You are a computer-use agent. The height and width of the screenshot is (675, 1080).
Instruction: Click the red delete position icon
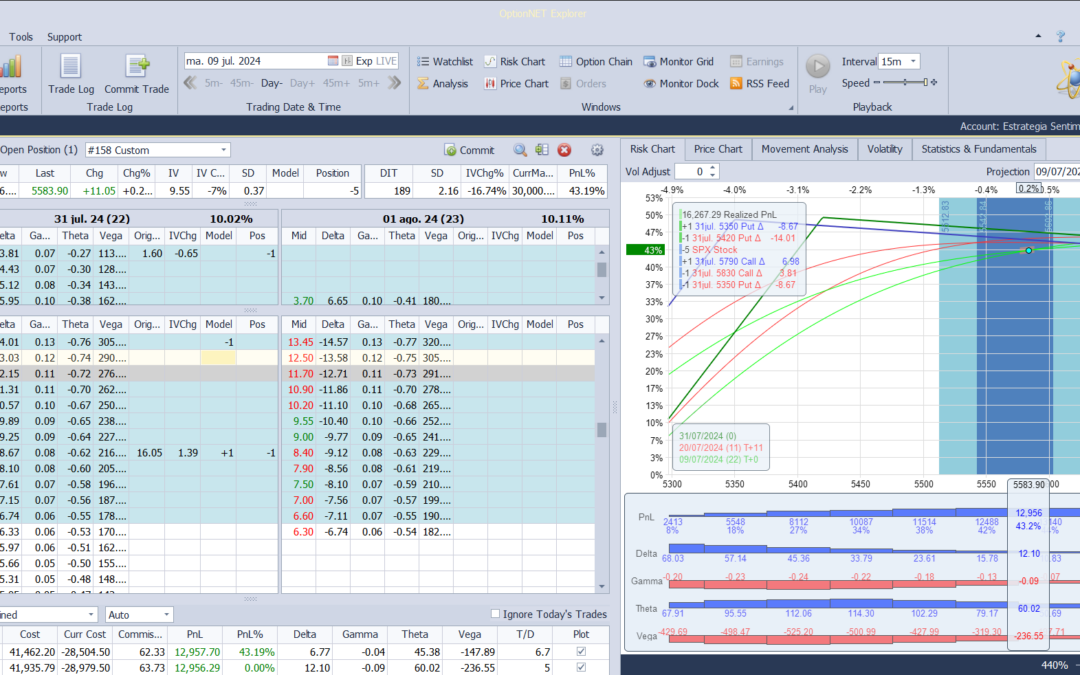coord(564,150)
